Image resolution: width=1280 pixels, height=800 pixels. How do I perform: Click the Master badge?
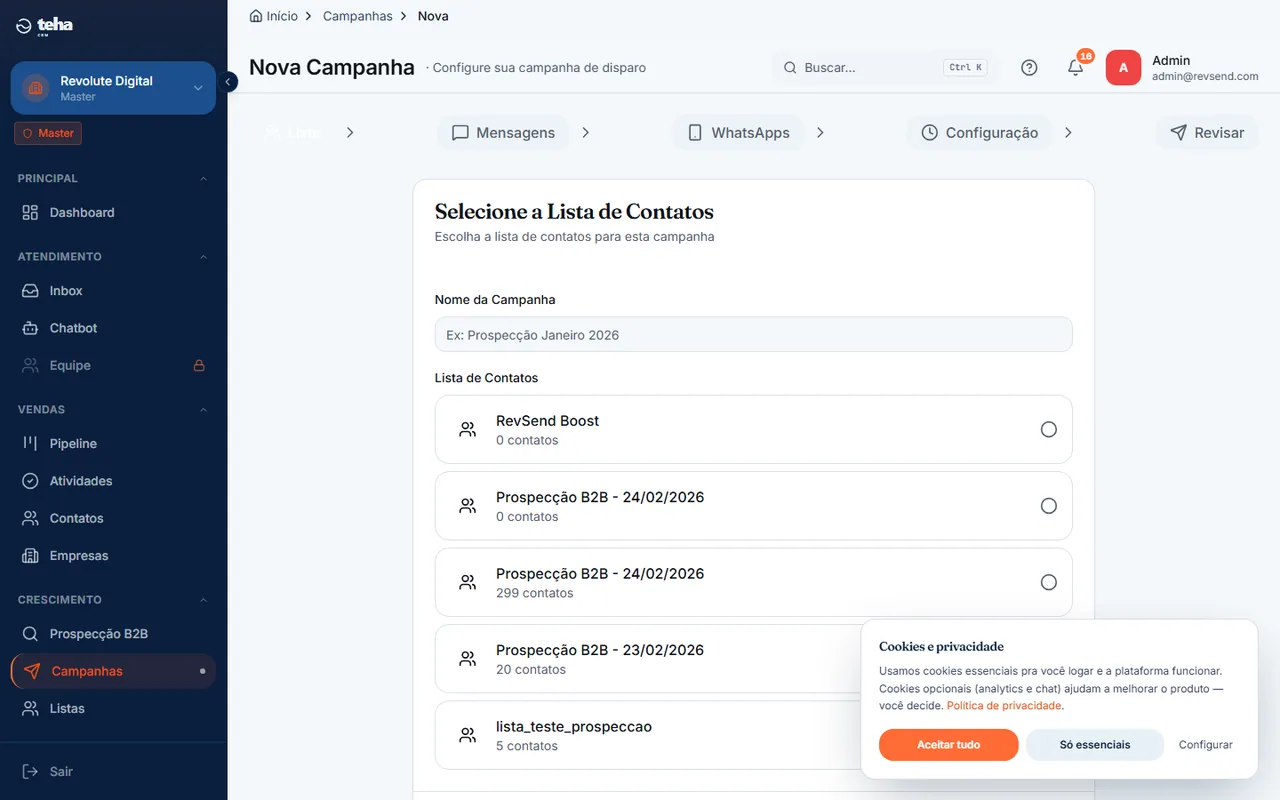coord(48,133)
